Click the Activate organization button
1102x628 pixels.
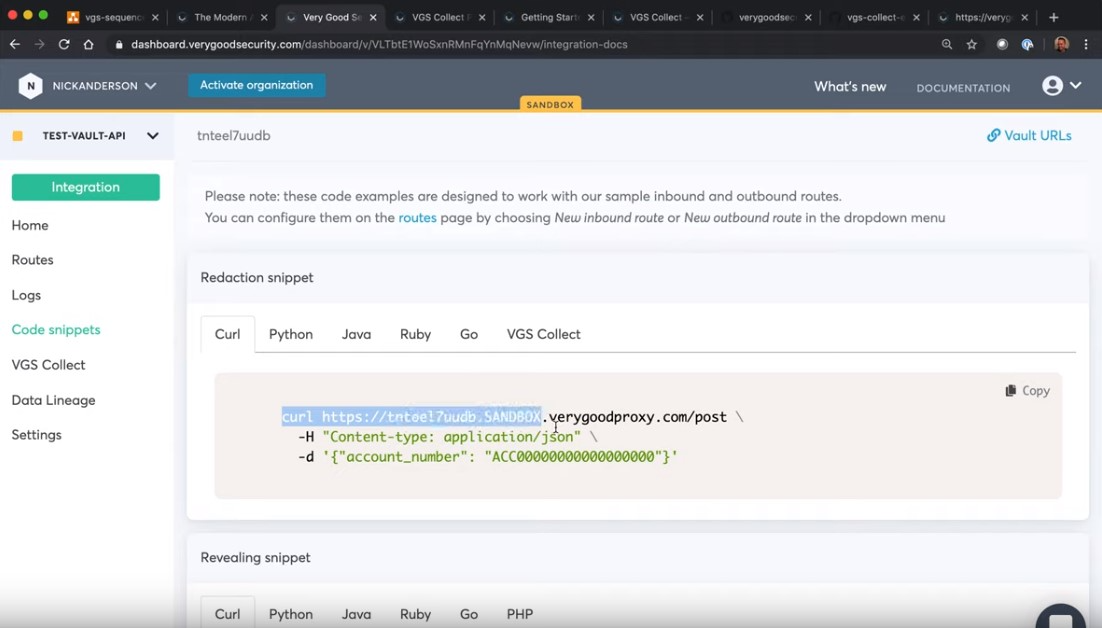coord(256,85)
